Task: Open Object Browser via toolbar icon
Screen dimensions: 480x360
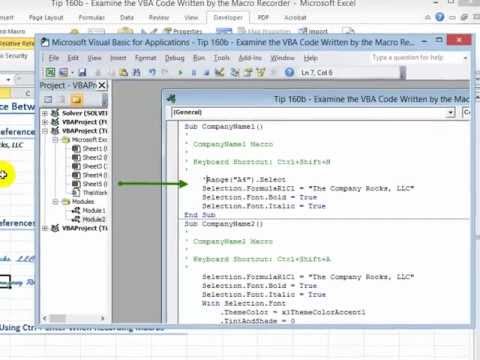Action: coord(260,72)
